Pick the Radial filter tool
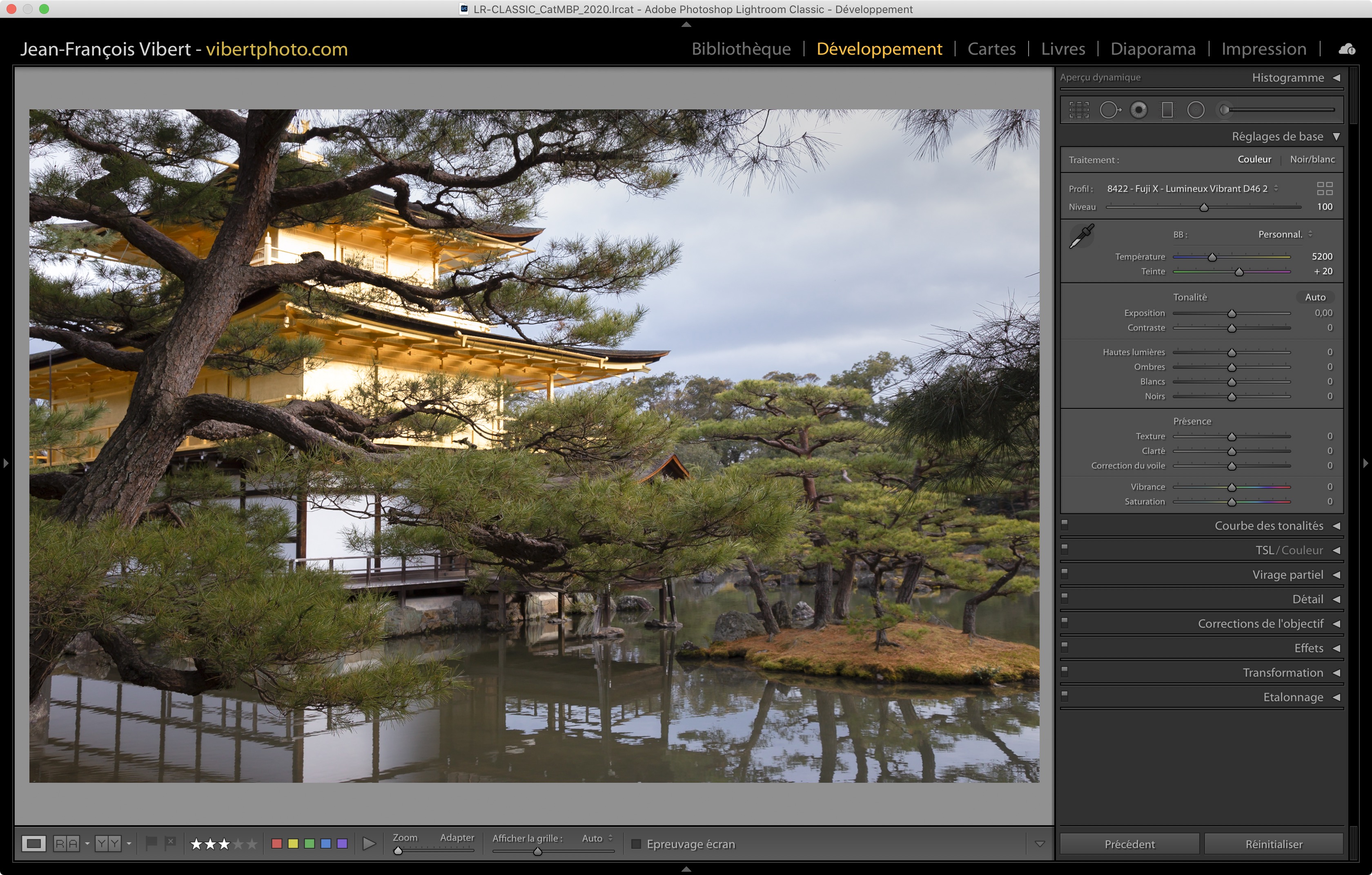Viewport: 1372px width, 875px height. coord(1195,110)
